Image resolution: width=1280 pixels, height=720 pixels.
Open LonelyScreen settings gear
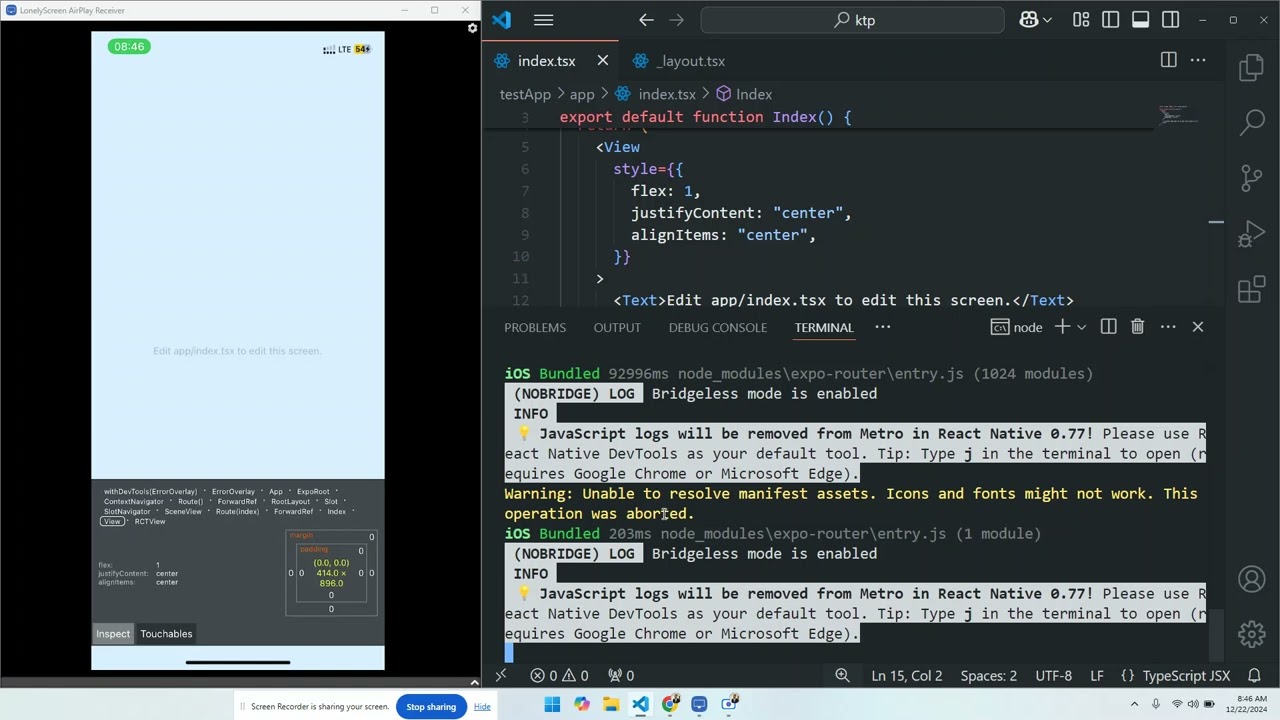coord(472,28)
